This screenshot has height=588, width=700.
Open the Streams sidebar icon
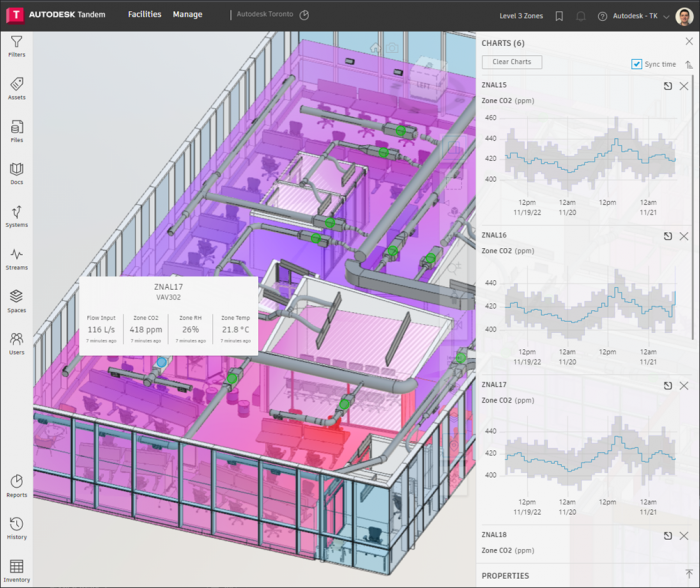[x=17, y=259]
